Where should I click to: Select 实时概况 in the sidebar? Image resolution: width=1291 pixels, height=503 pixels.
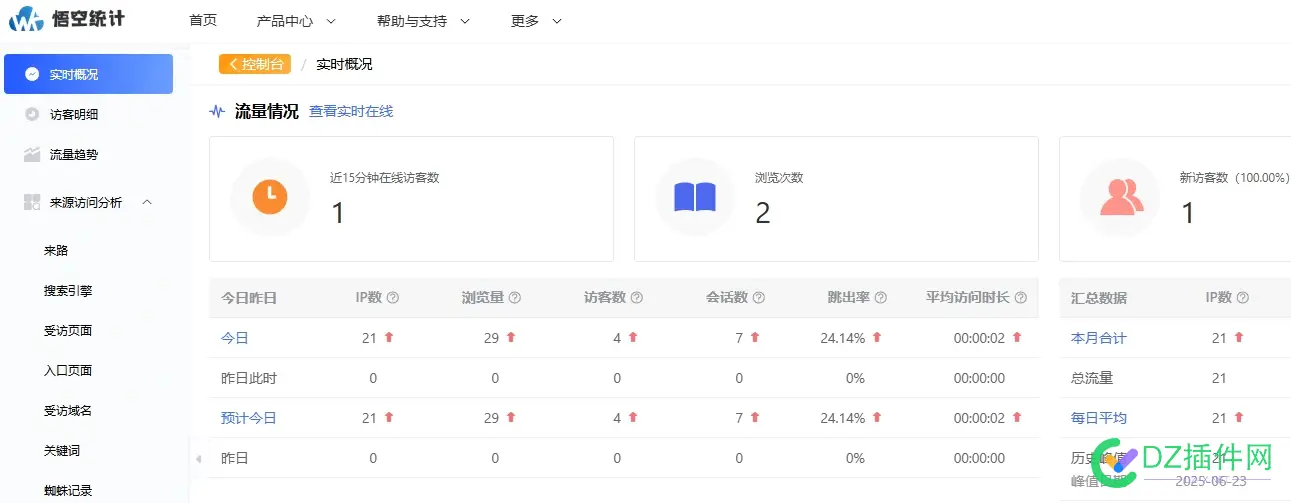pos(88,74)
